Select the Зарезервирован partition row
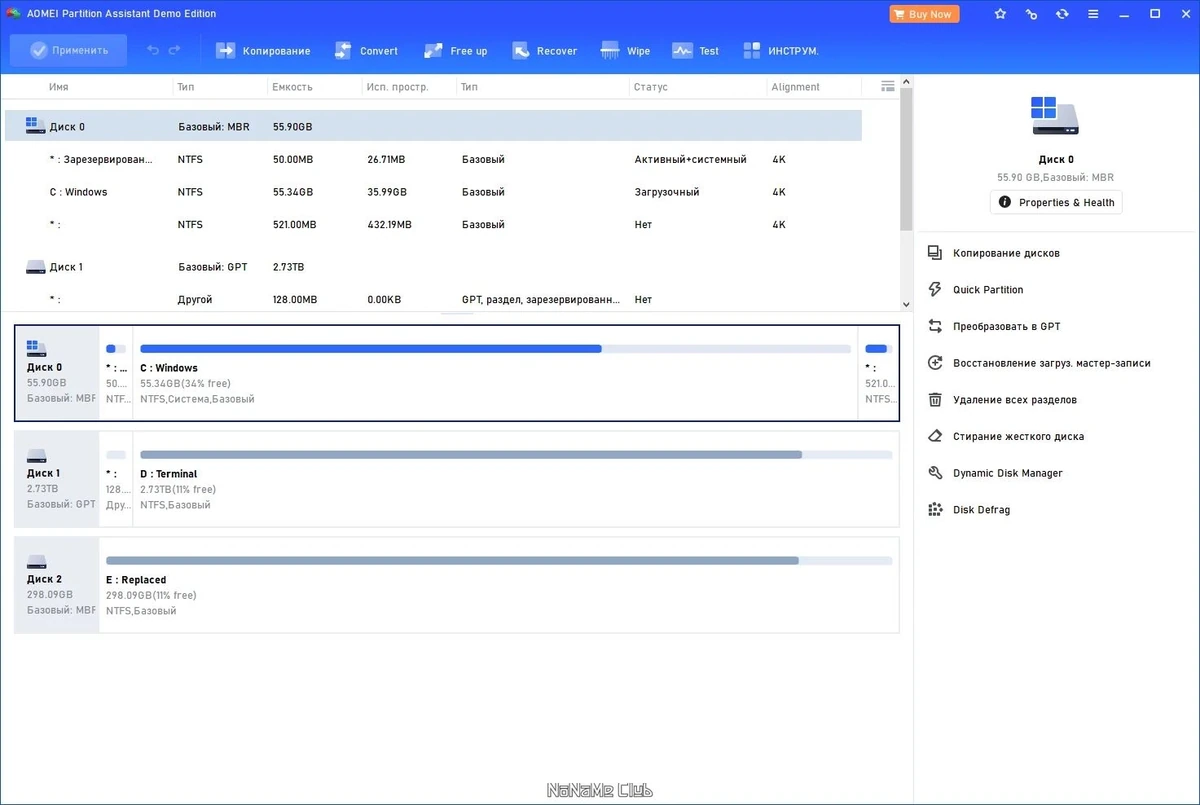The width and height of the screenshot is (1200, 805). [433, 159]
